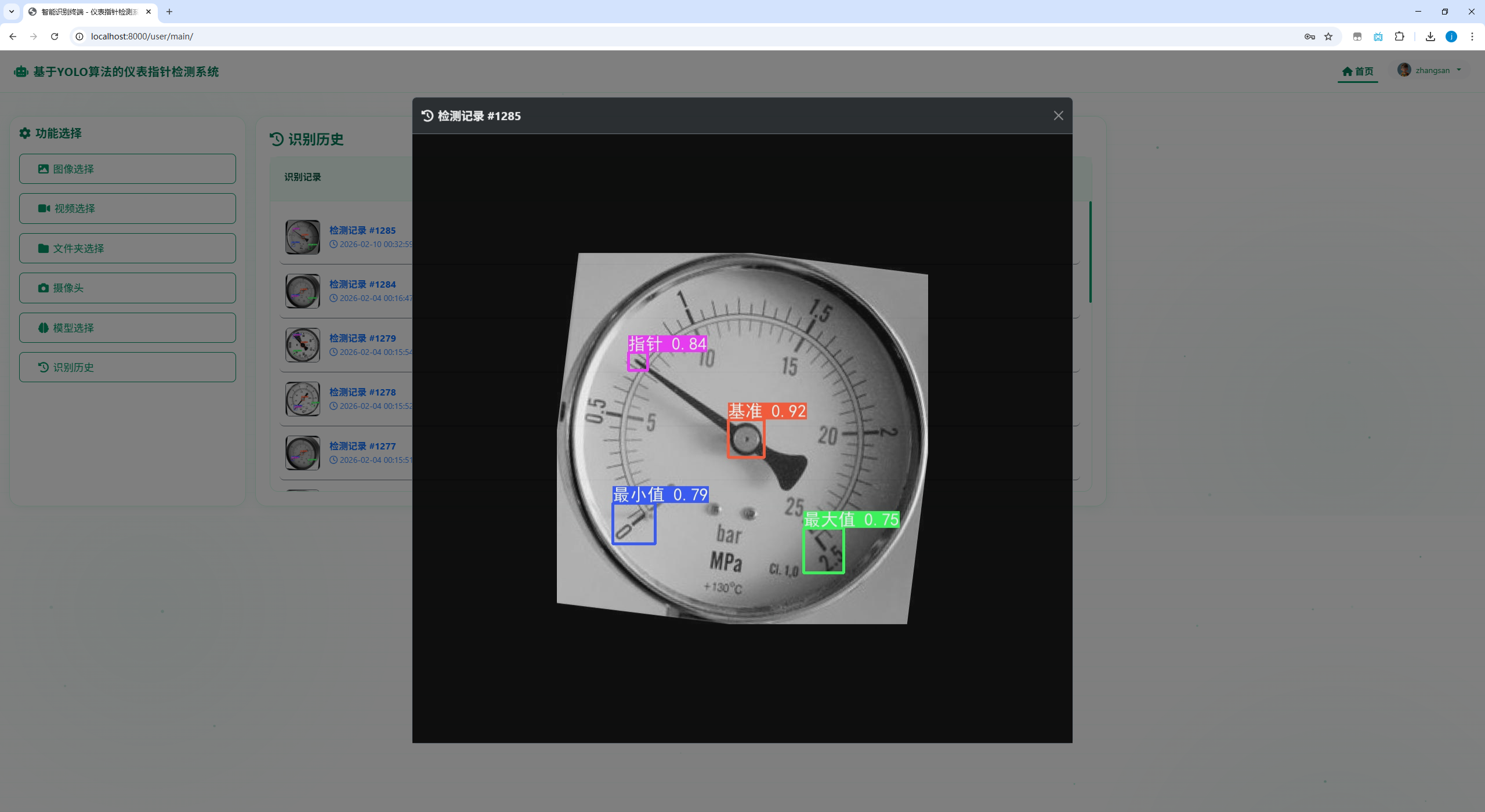
Task: Click the 视频选择 button
Action: point(127,208)
